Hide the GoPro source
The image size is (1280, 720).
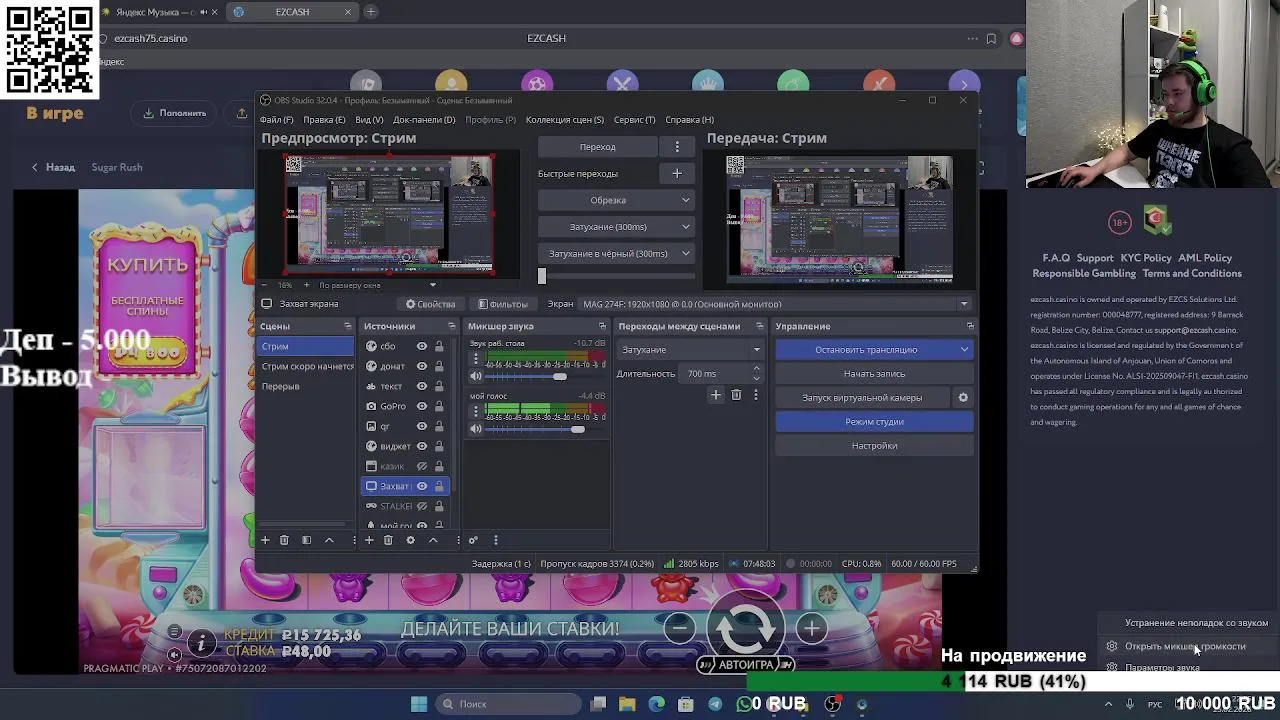click(x=422, y=406)
